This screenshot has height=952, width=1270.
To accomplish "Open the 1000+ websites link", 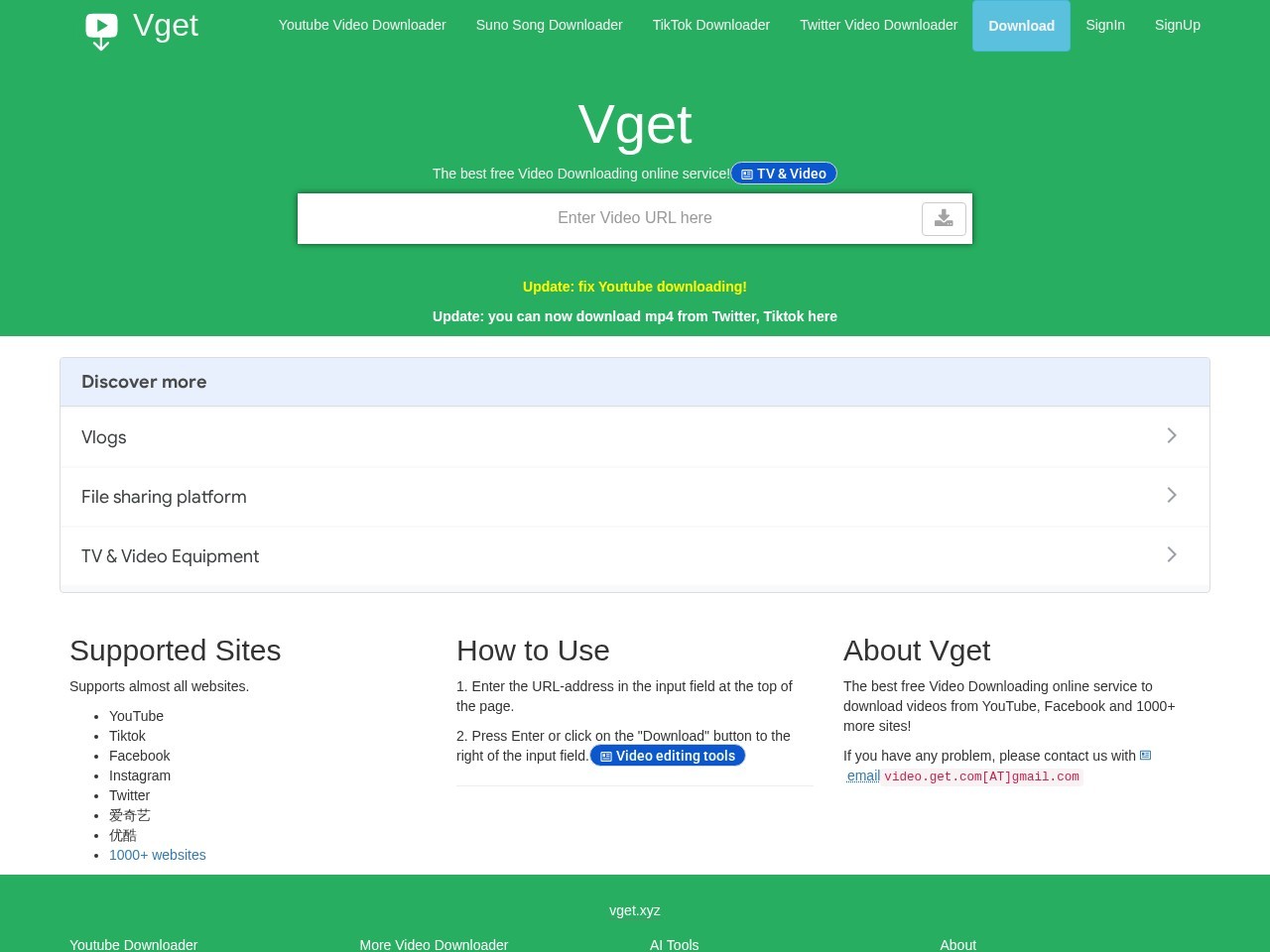I will (x=158, y=855).
